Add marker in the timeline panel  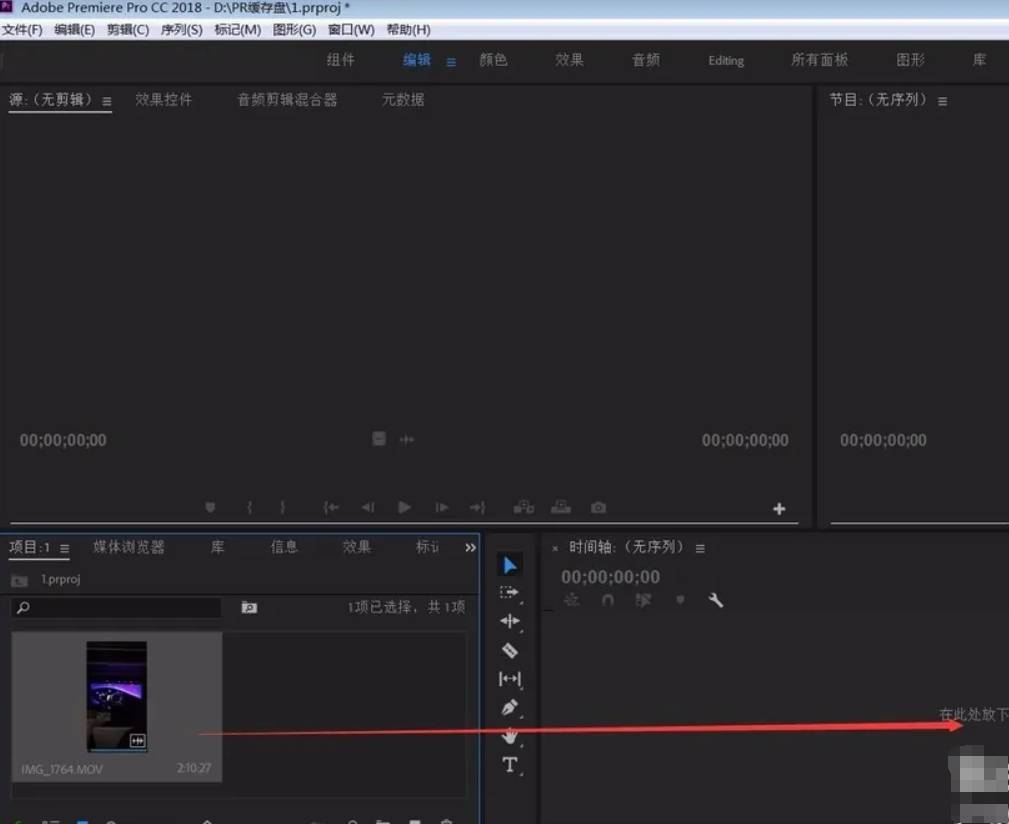pyautogui.click(x=680, y=600)
